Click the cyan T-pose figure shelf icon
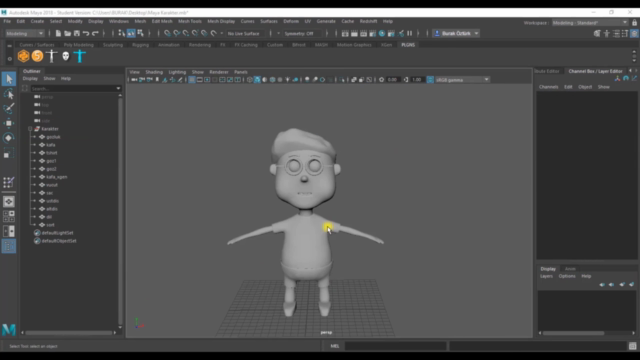Screen dimensions: 640x360 (80, 56)
